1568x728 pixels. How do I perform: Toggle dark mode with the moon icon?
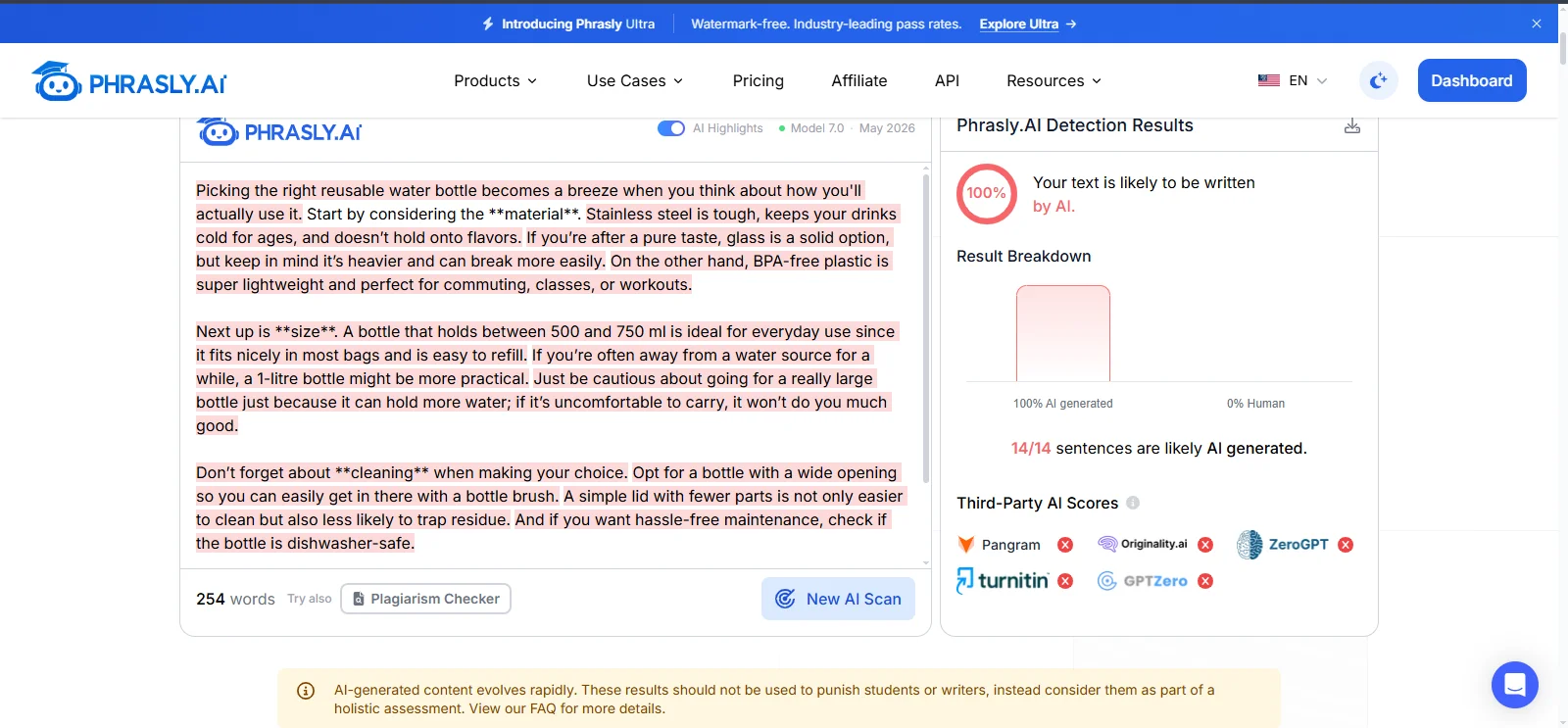click(x=1379, y=80)
